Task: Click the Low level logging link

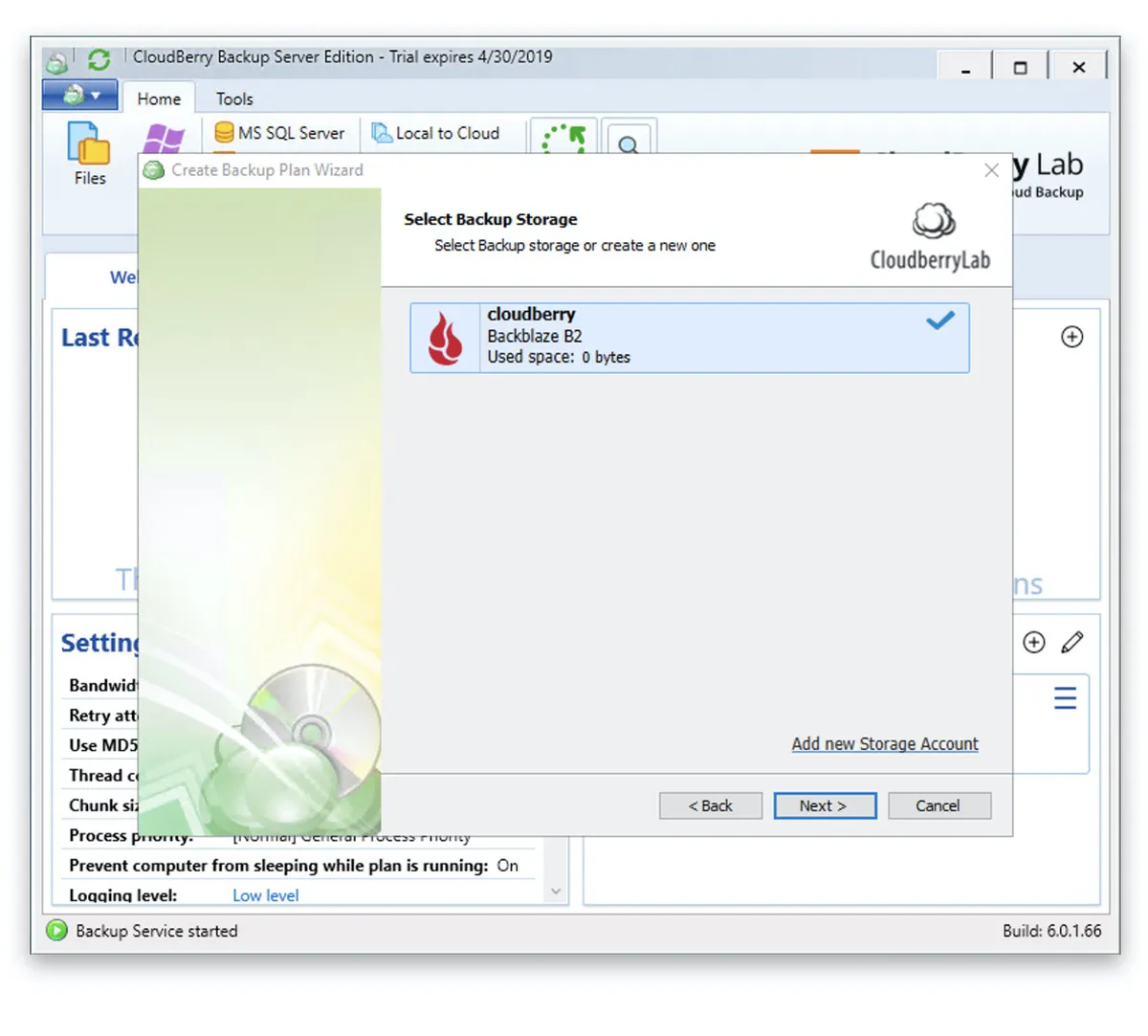Action: [x=266, y=895]
